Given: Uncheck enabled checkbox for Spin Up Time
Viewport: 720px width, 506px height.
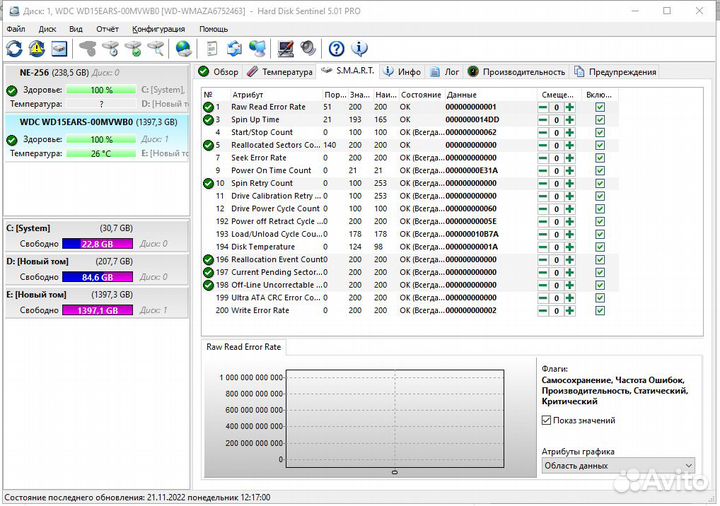Looking at the screenshot, I should click(x=600, y=120).
